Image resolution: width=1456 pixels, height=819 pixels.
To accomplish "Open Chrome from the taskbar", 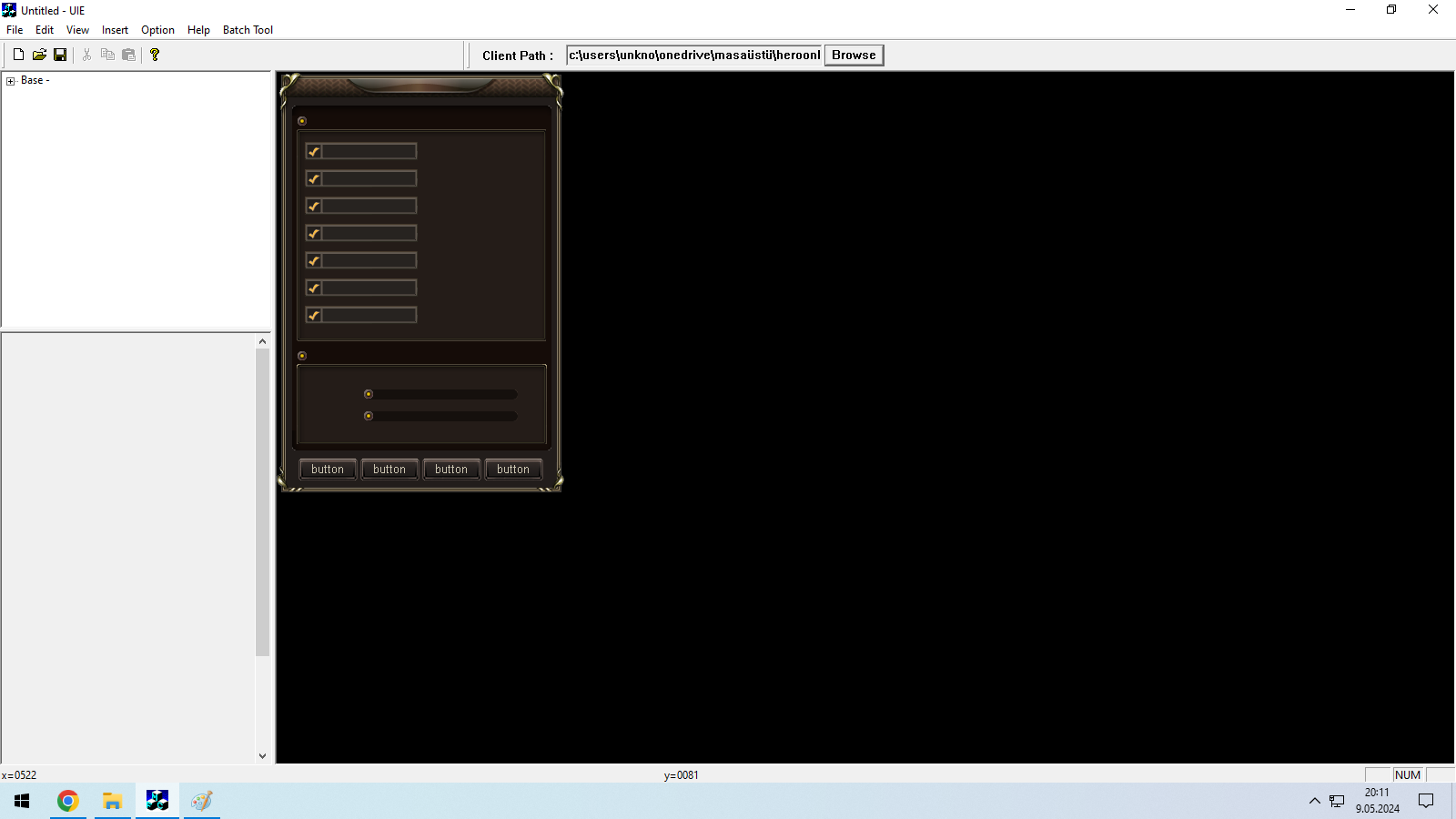I will 68,801.
